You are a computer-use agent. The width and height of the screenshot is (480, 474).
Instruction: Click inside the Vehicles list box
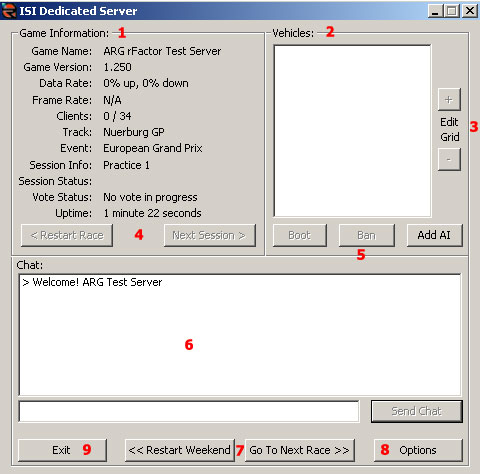pos(352,131)
